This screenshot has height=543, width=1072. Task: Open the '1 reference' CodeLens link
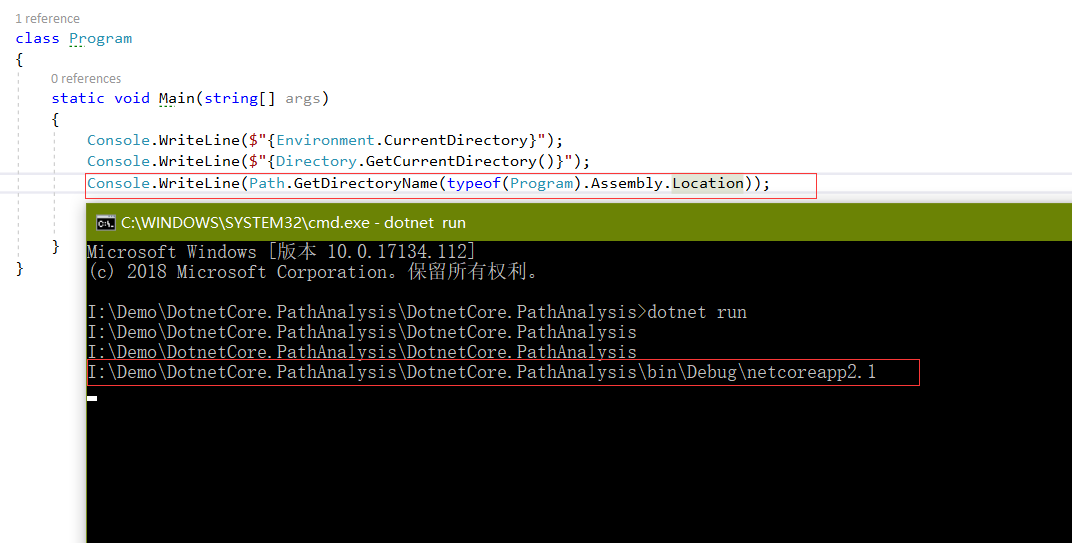click(48, 18)
